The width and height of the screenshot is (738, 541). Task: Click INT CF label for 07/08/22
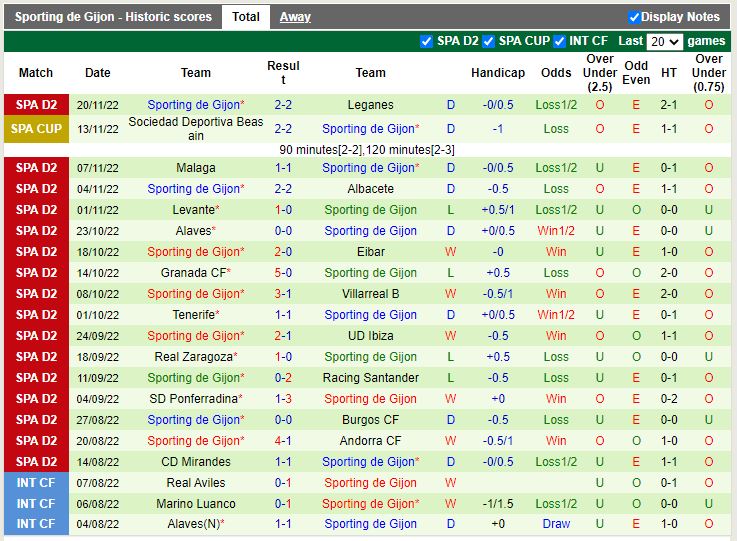point(36,483)
